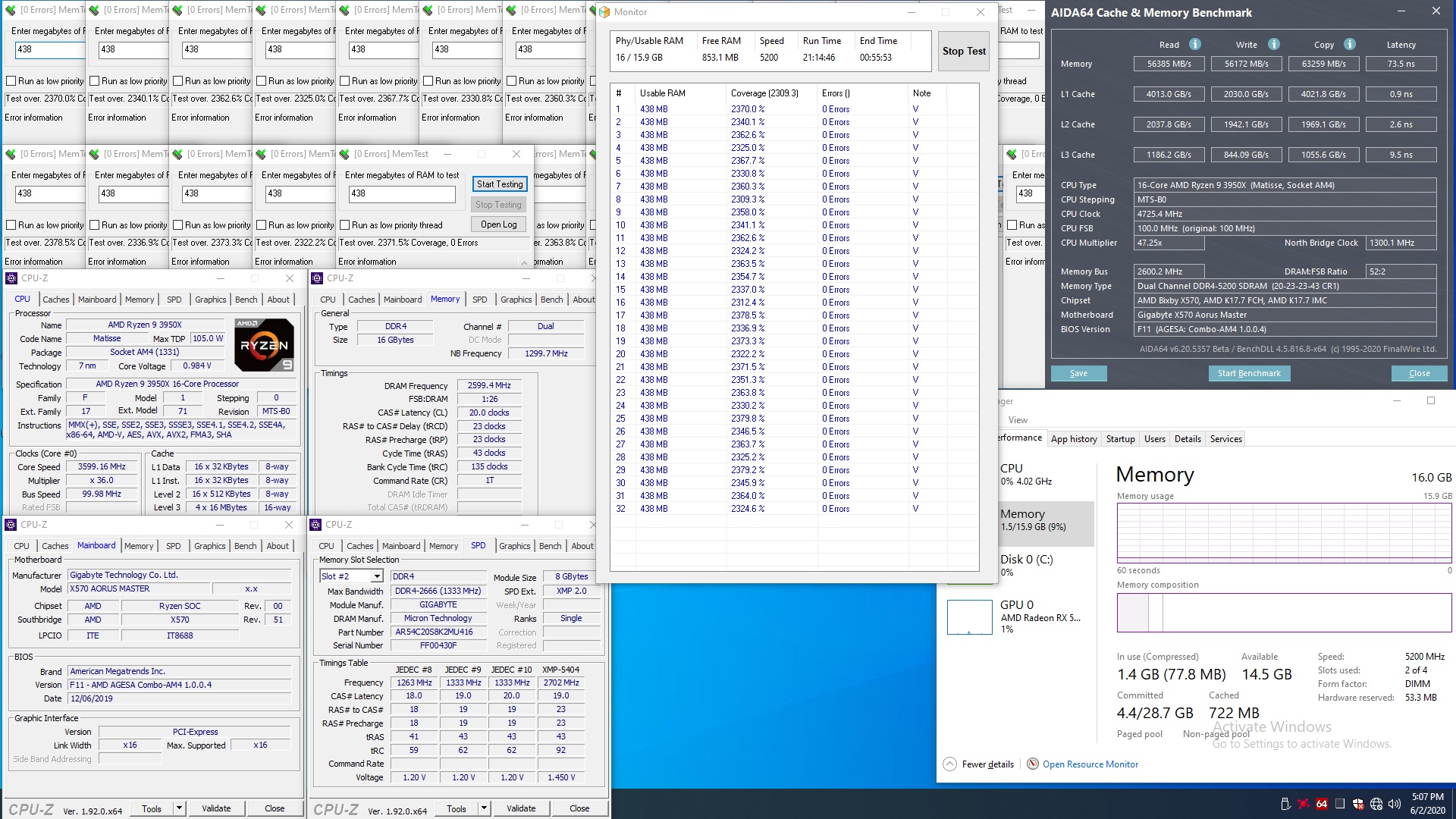Viewport: 1456px width, 819px height.
Task: Toggle low priority in MemTest showing 2370.0% coverage
Action: pos(11,81)
